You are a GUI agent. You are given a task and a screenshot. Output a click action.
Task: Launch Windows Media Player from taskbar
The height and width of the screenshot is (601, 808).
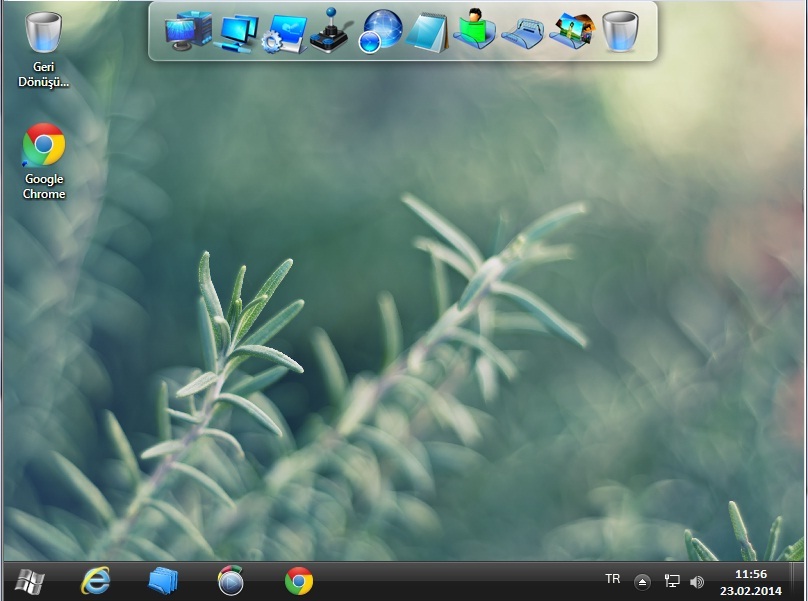230,581
